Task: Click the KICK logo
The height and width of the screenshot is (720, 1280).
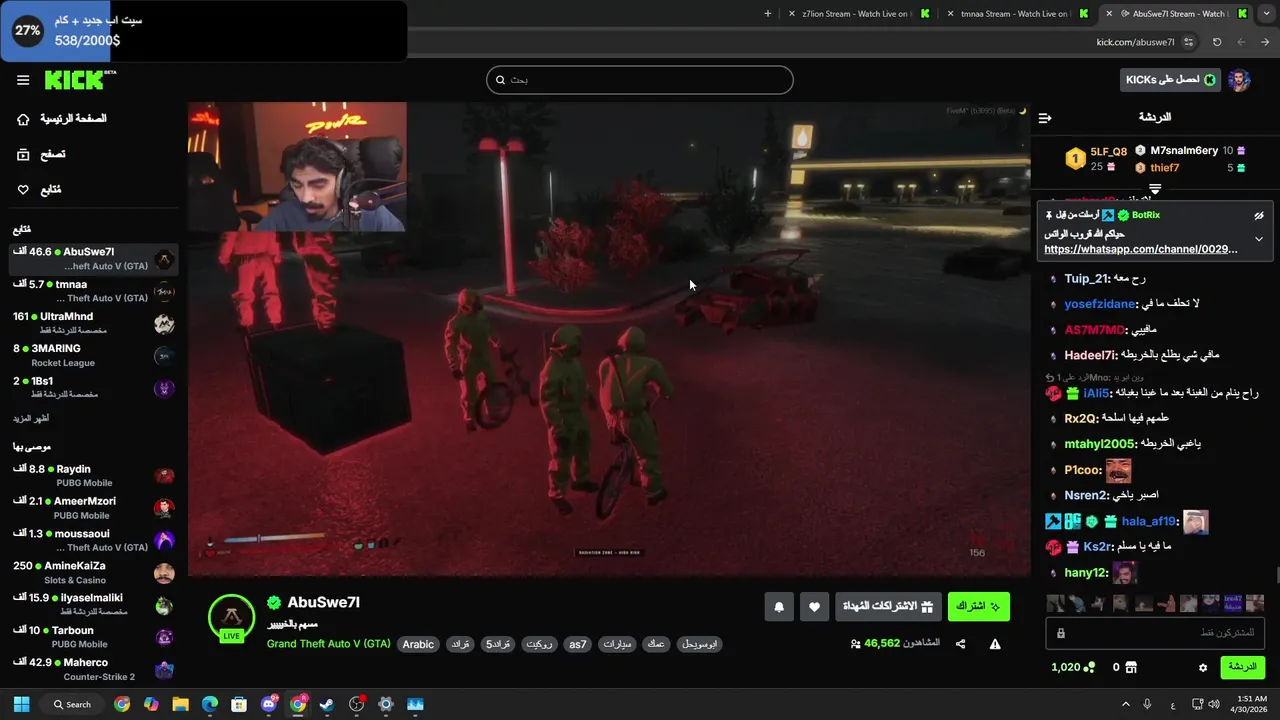Action: [80, 80]
